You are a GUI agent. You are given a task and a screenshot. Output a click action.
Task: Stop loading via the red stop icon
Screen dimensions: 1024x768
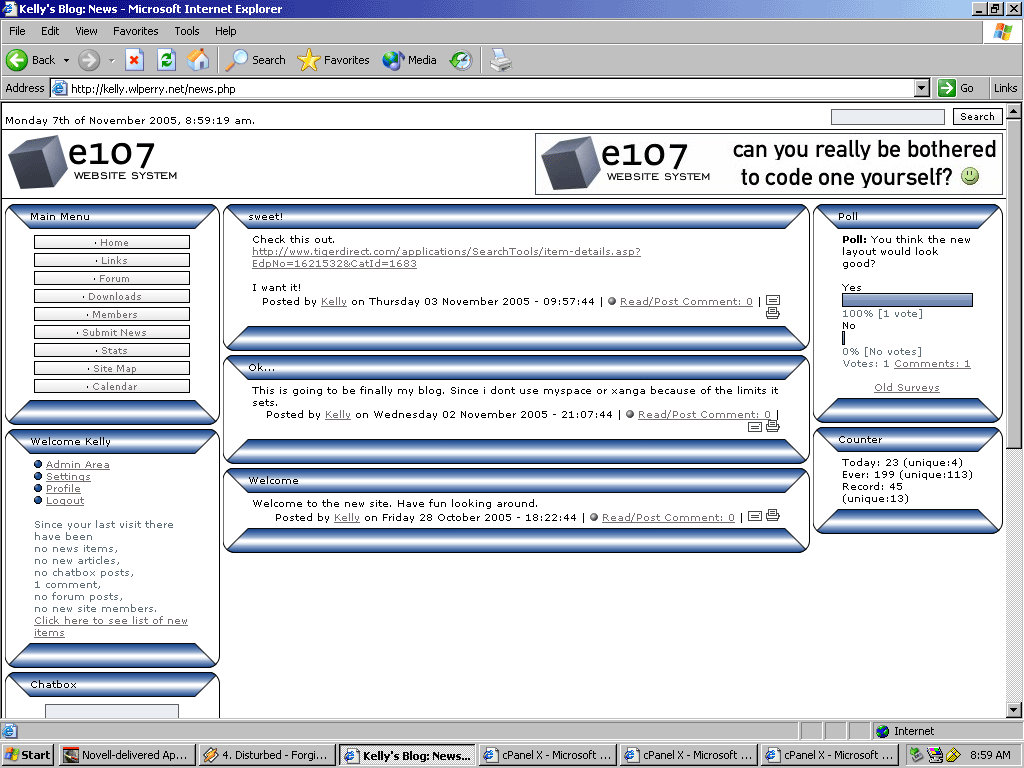[x=136, y=60]
